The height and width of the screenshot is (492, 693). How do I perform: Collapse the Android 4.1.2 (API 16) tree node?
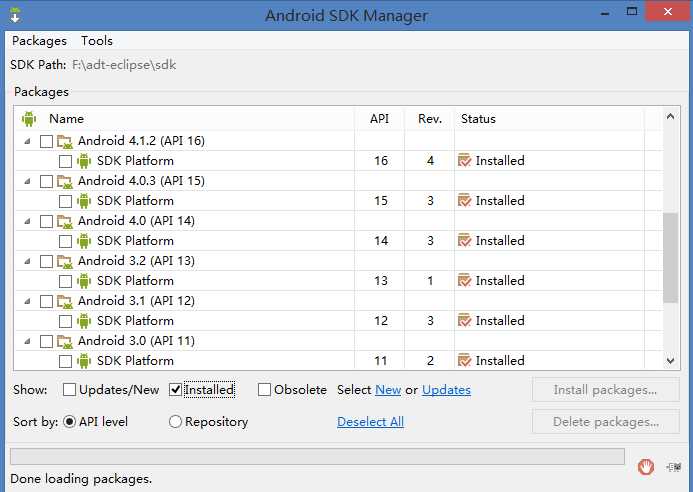tap(27, 141)
